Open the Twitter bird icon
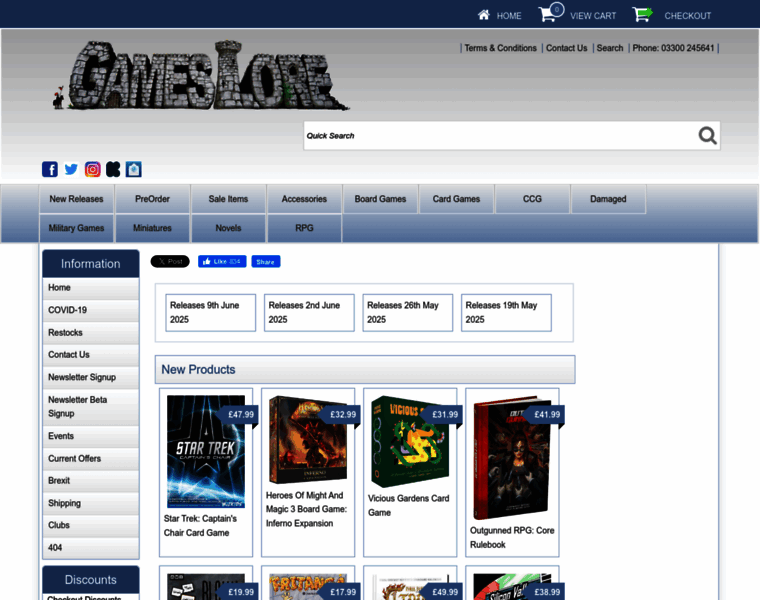 pos(71,169)
